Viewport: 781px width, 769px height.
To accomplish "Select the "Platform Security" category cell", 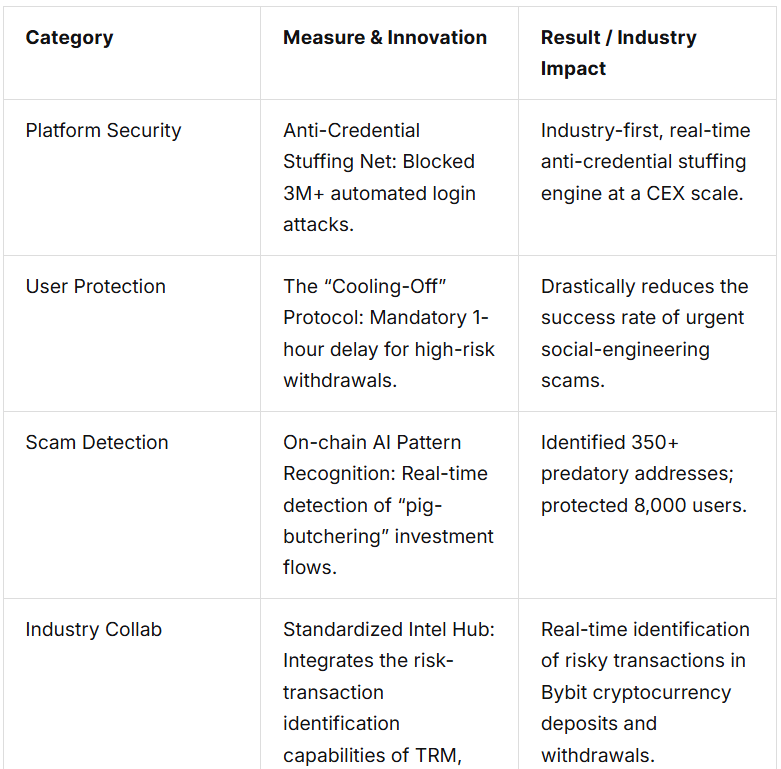I will tap(103, 131).
